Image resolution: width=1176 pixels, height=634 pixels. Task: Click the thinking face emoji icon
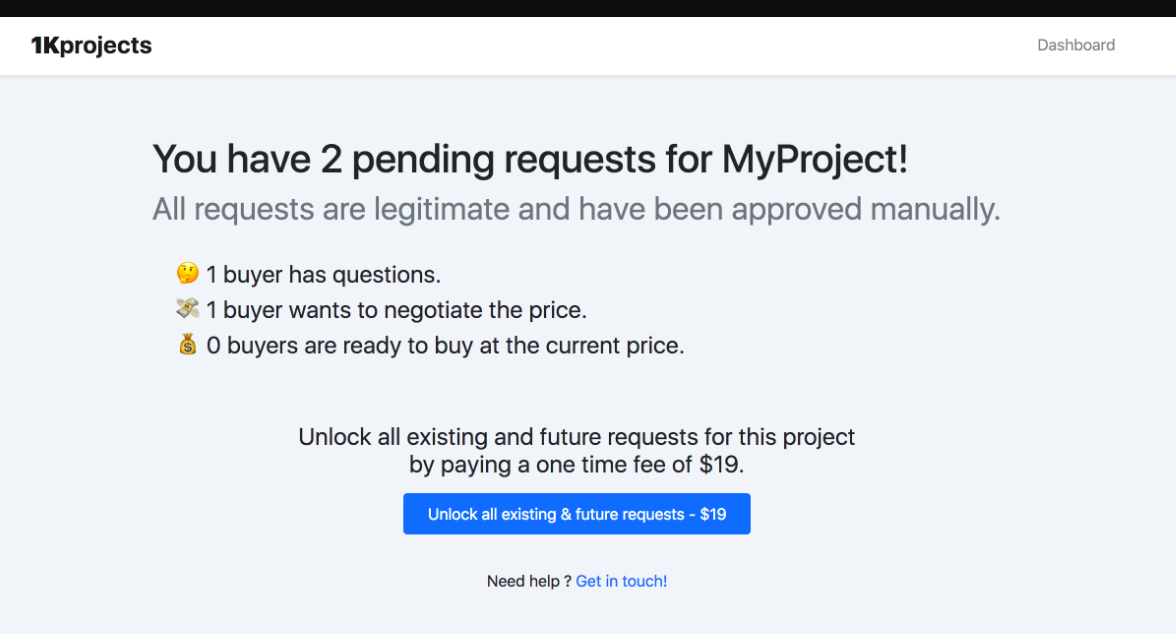pos(188,273)
